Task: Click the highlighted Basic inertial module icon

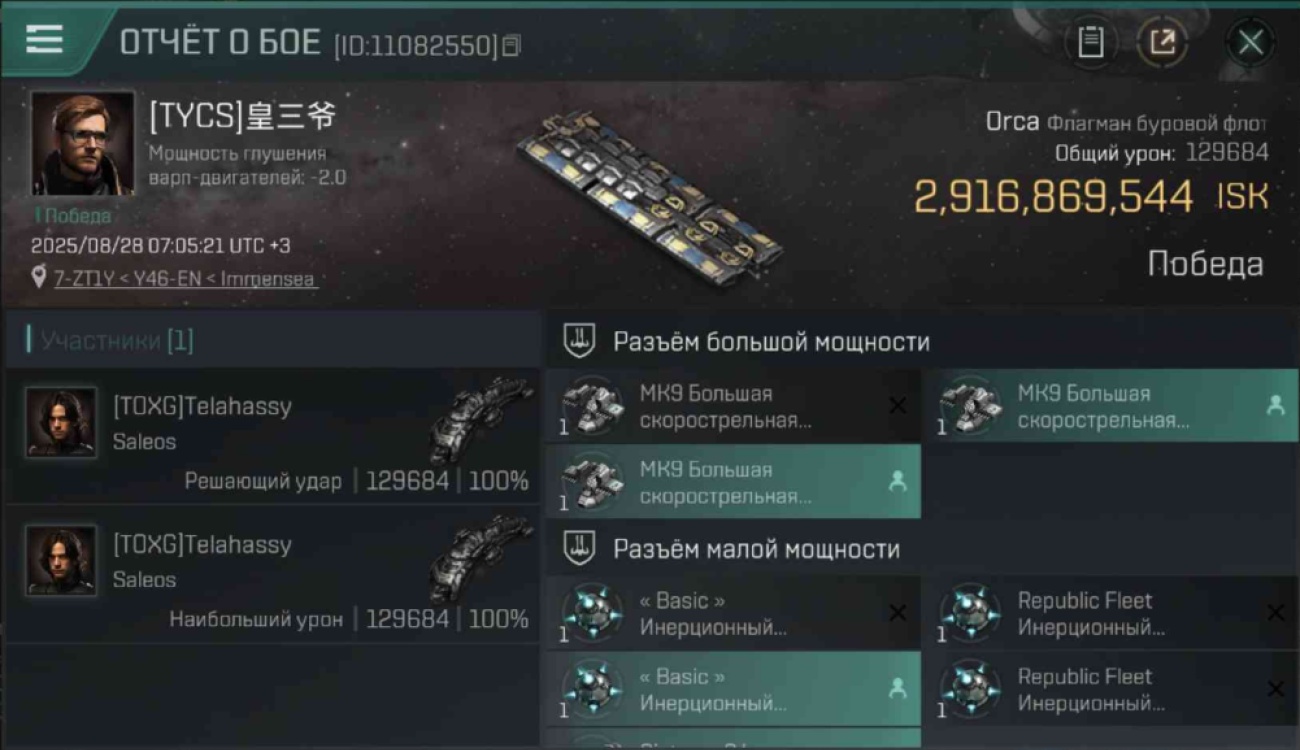Action: coord(592,689)
